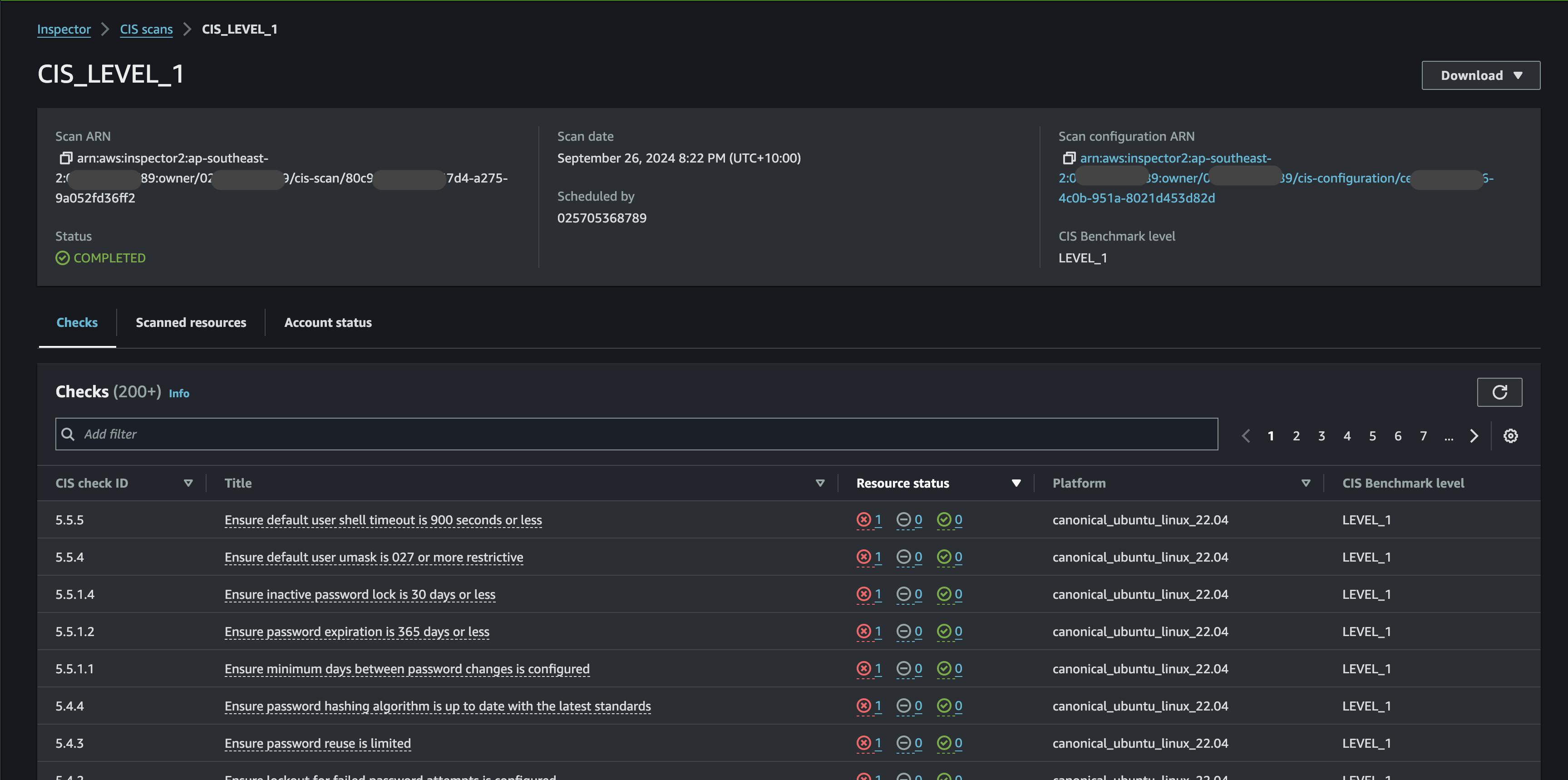Open the scan configuration ARN link
Viewport: 1568px width, 780px height.
(1176, 158)
